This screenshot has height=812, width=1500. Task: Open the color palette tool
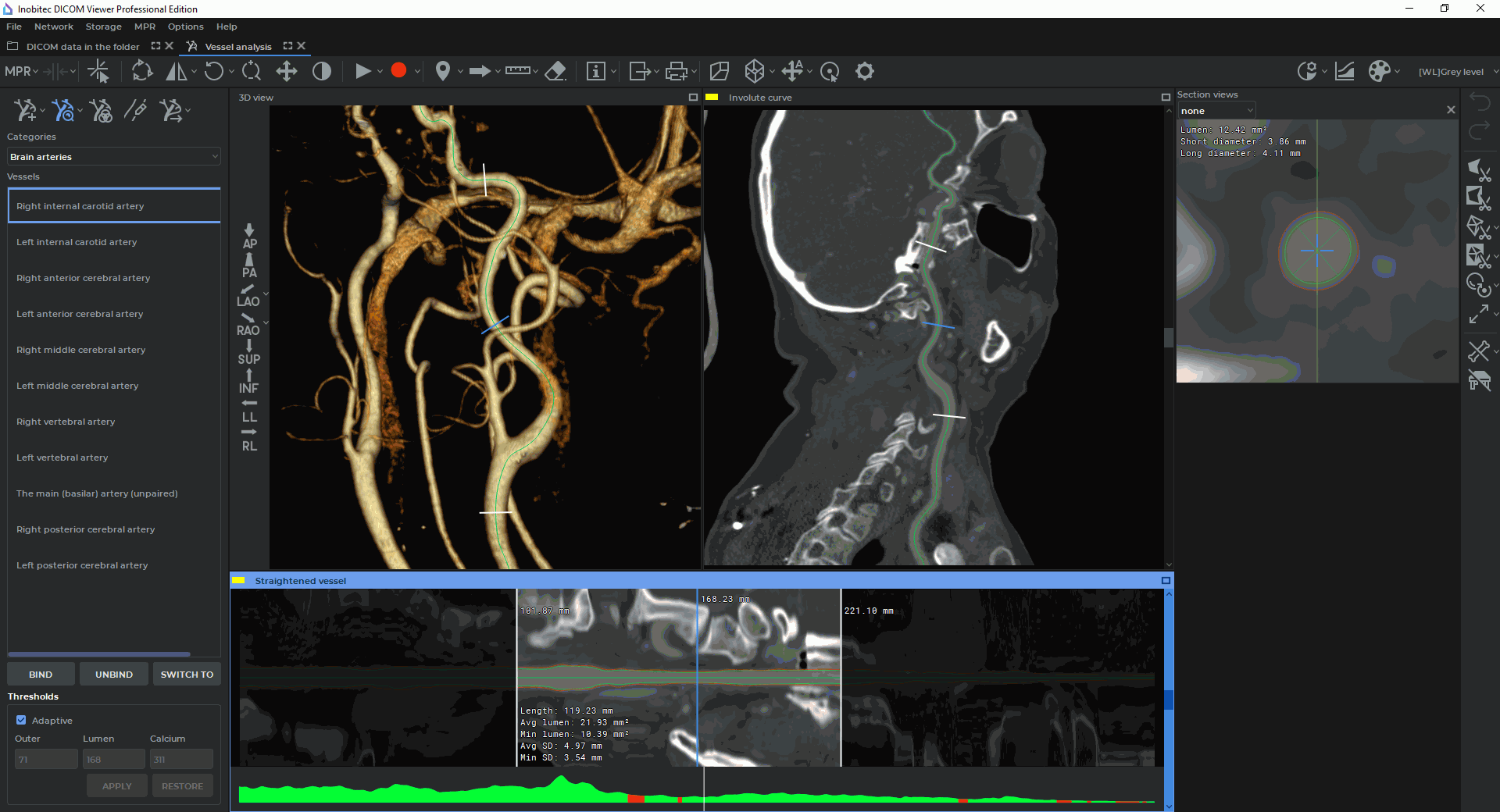1380,71
